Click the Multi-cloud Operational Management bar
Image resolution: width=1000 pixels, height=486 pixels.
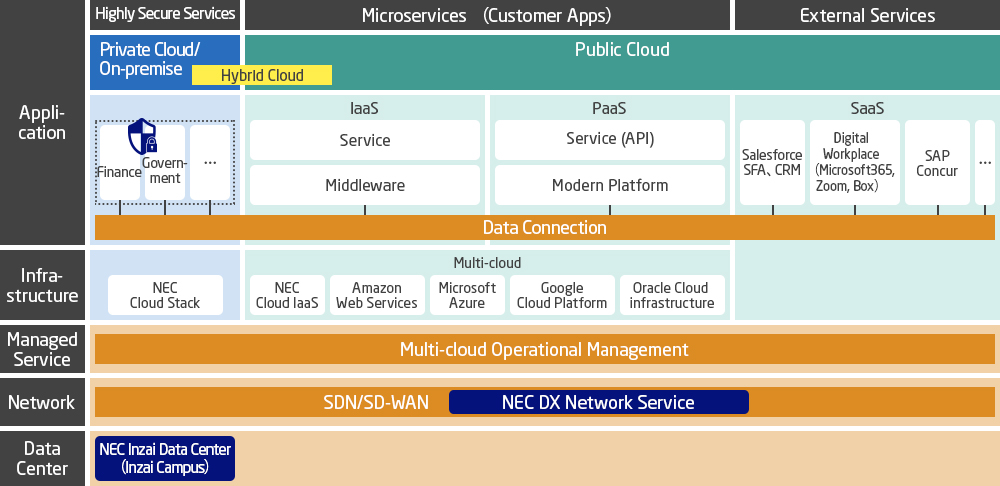click(x=545, y=349)
